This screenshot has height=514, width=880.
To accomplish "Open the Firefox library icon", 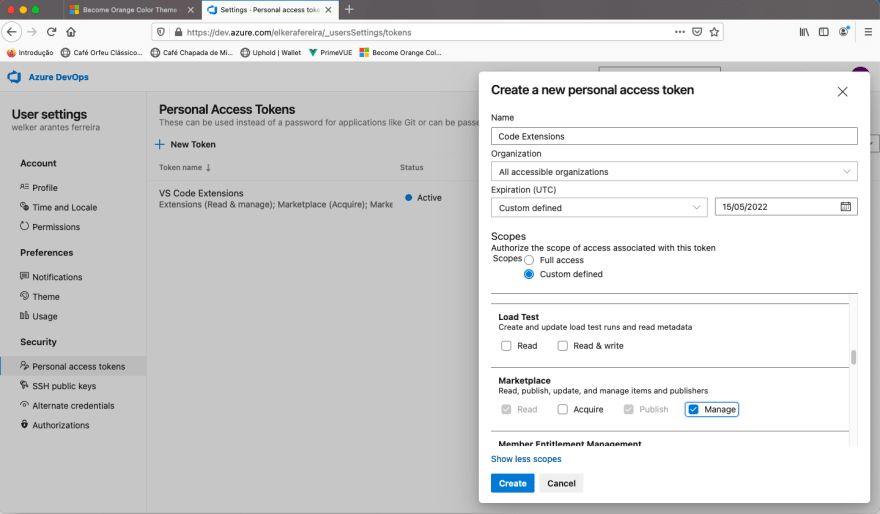I will pos(804,32).
